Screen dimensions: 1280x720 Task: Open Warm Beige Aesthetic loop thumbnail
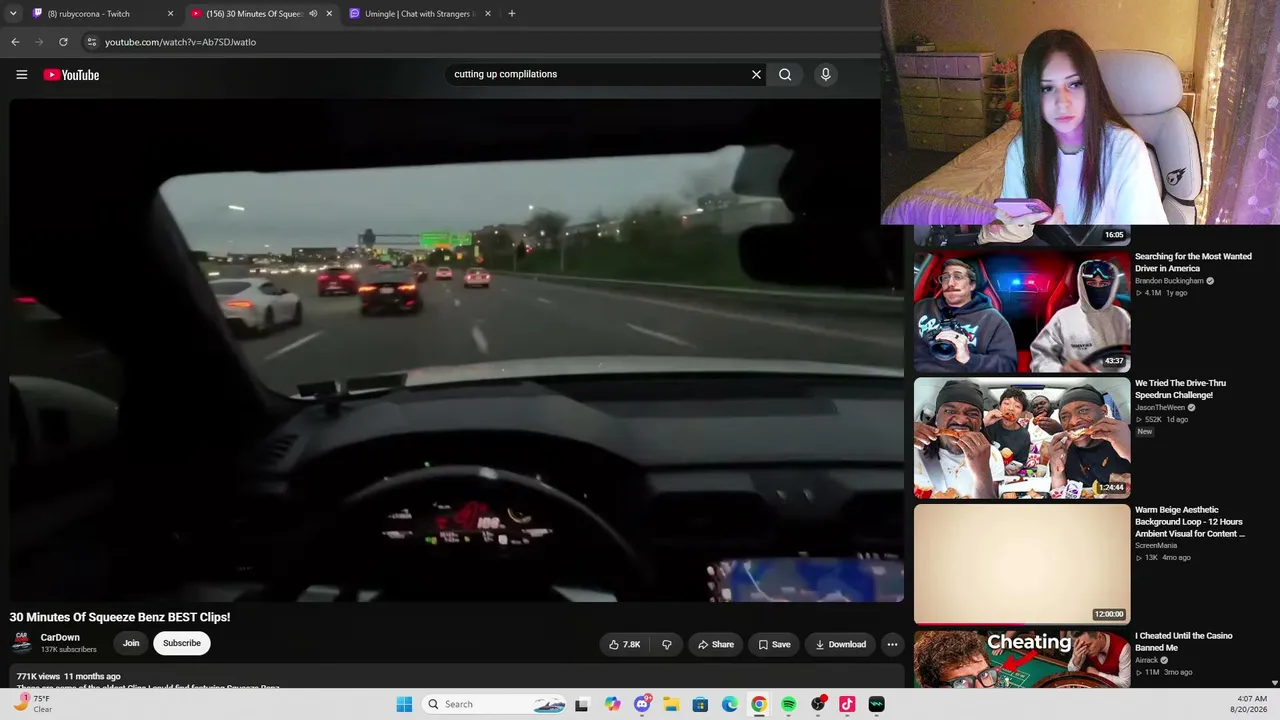(1022, 564)
